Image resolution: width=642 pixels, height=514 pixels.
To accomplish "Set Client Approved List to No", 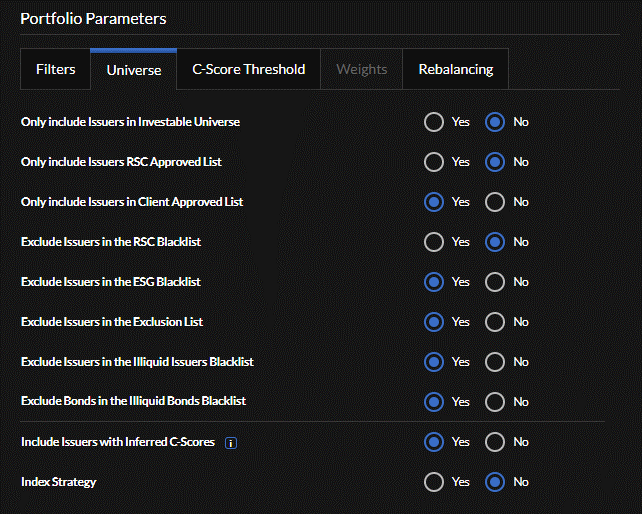I will click(494, 202).
